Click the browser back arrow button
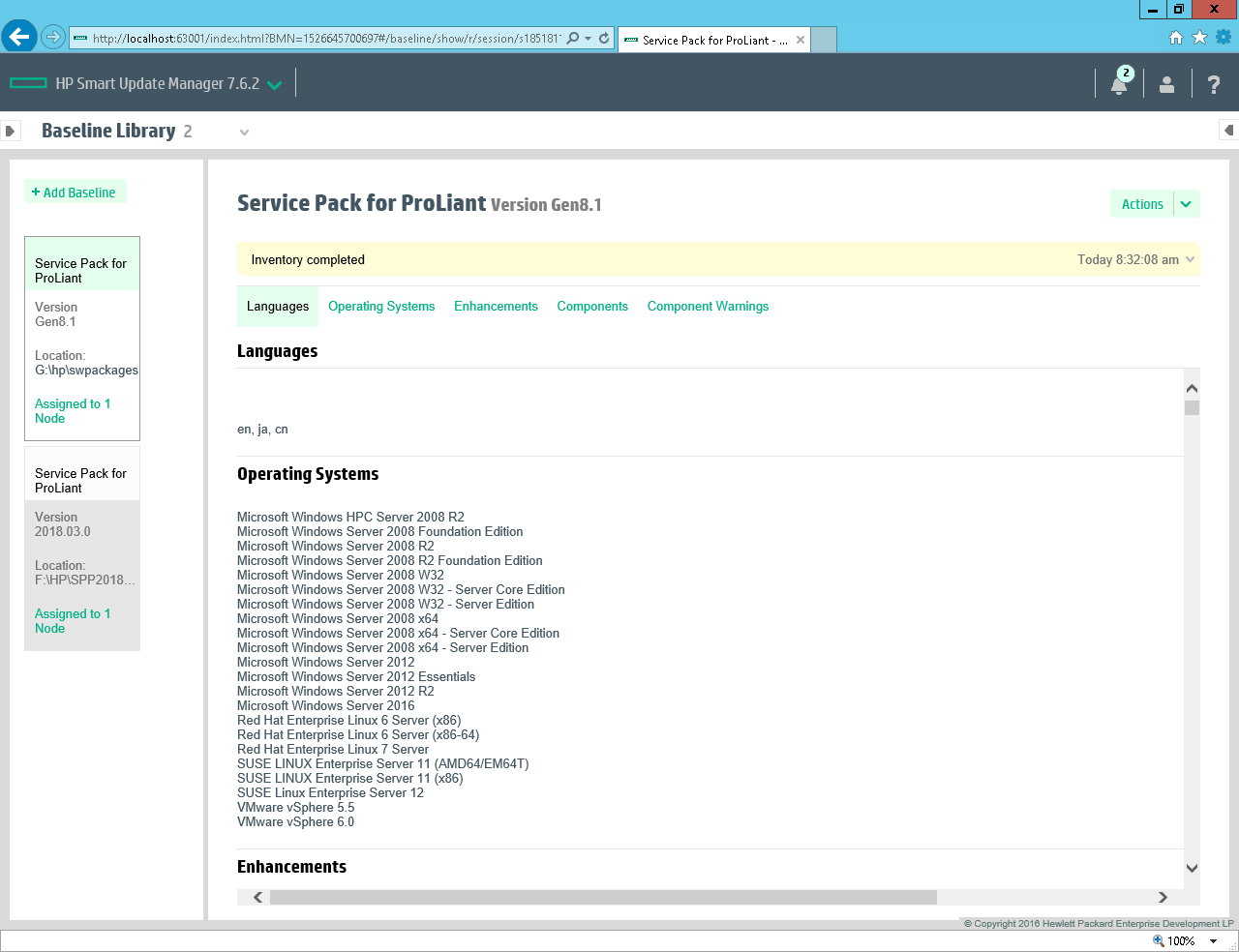 (19, 38)
